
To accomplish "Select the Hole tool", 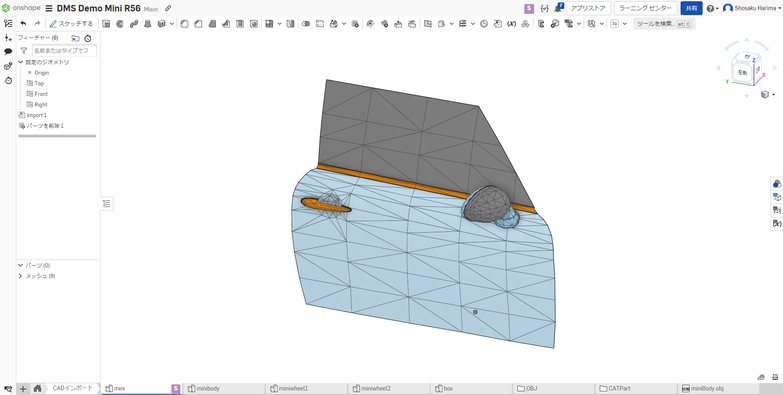I will (x=254, y=23).
